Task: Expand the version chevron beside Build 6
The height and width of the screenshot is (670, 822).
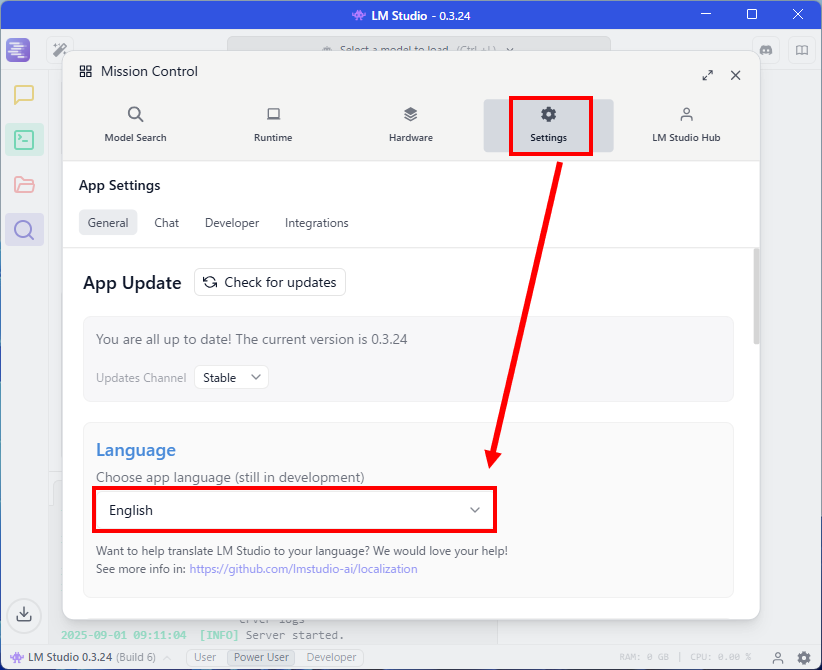Action: [x=167, y=657]
